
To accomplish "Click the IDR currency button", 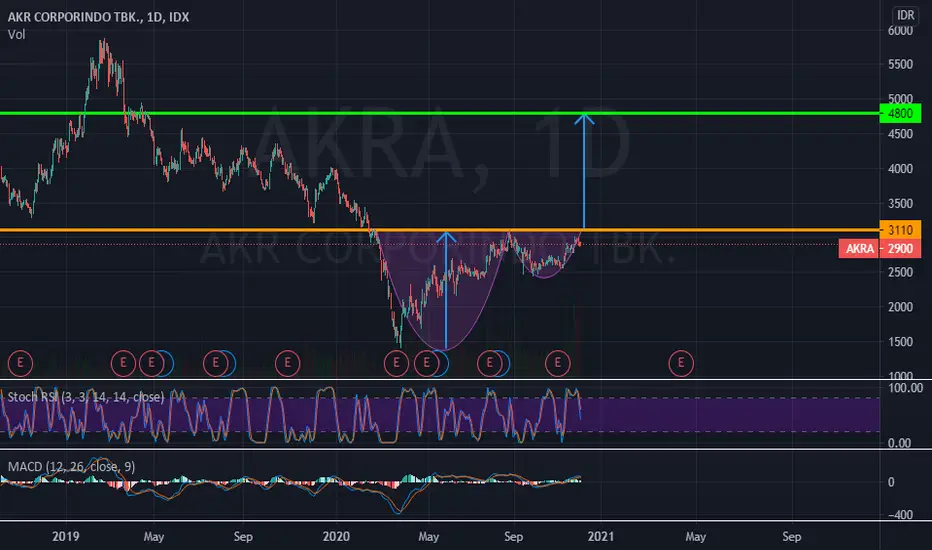I will [x=905, y=15].
